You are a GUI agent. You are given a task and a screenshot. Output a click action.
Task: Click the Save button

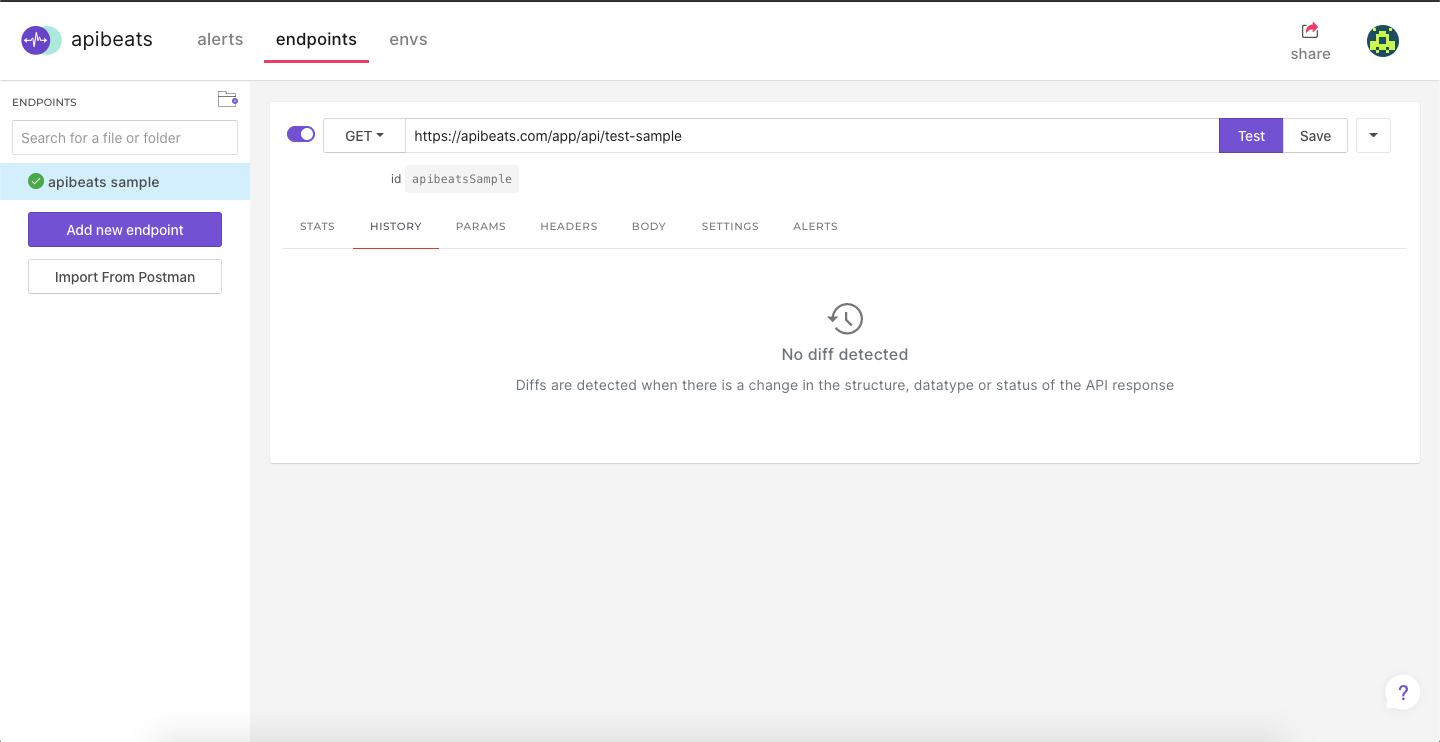click(1315, 136)
